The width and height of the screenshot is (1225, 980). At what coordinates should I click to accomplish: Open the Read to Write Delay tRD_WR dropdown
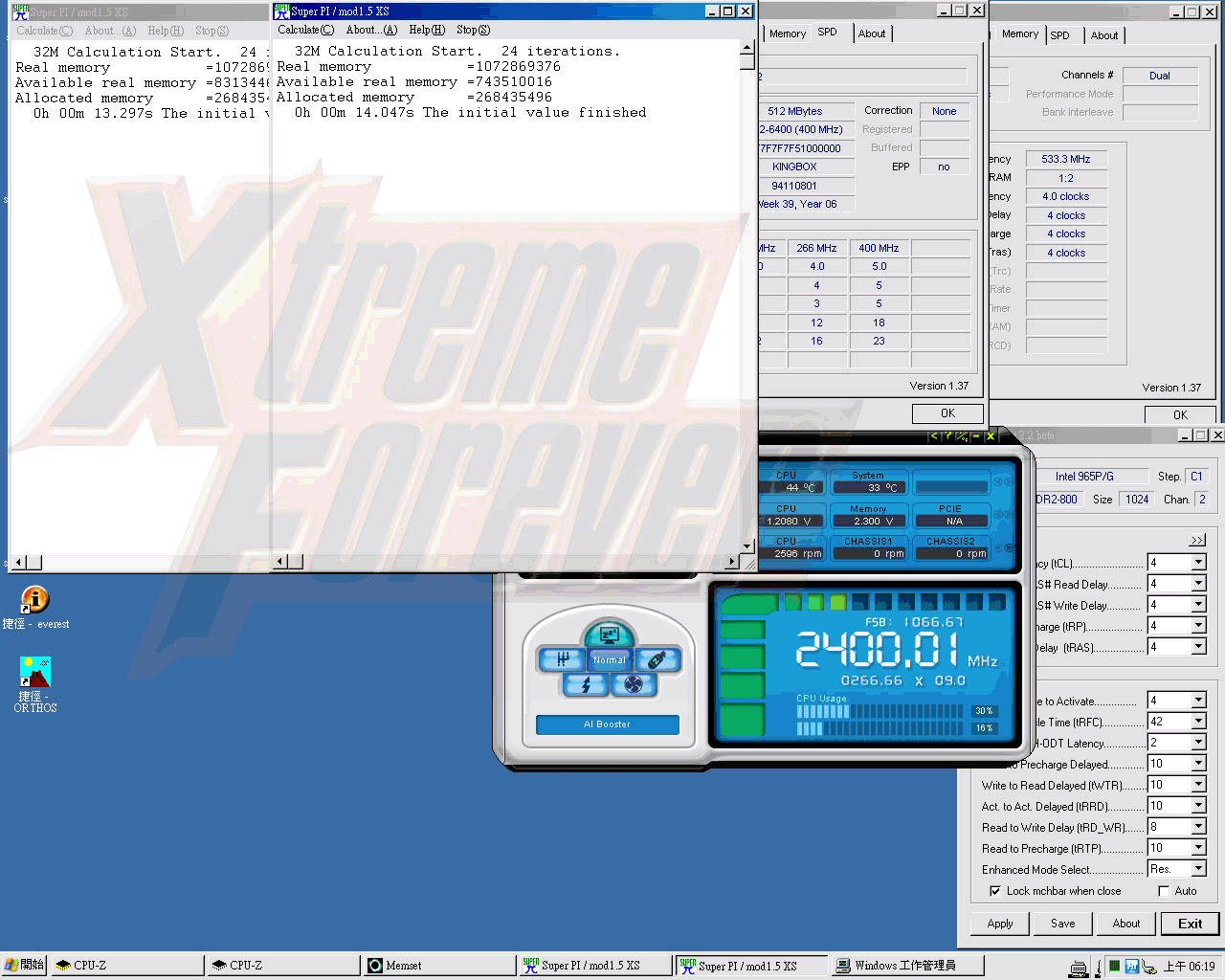tap(1198, 827)
